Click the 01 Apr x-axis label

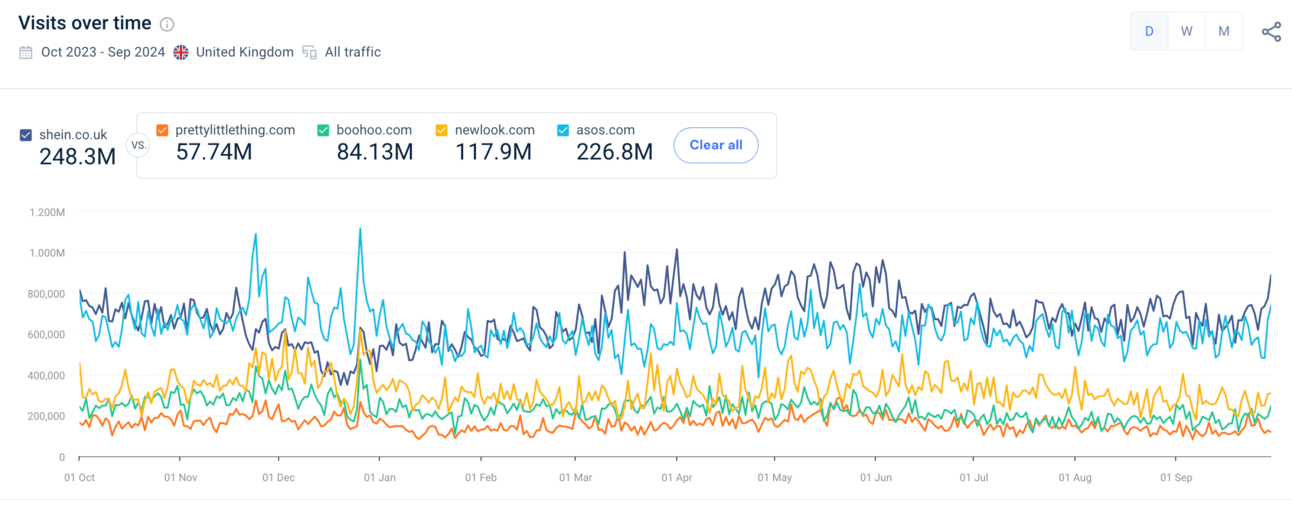(x=676, y=478)
